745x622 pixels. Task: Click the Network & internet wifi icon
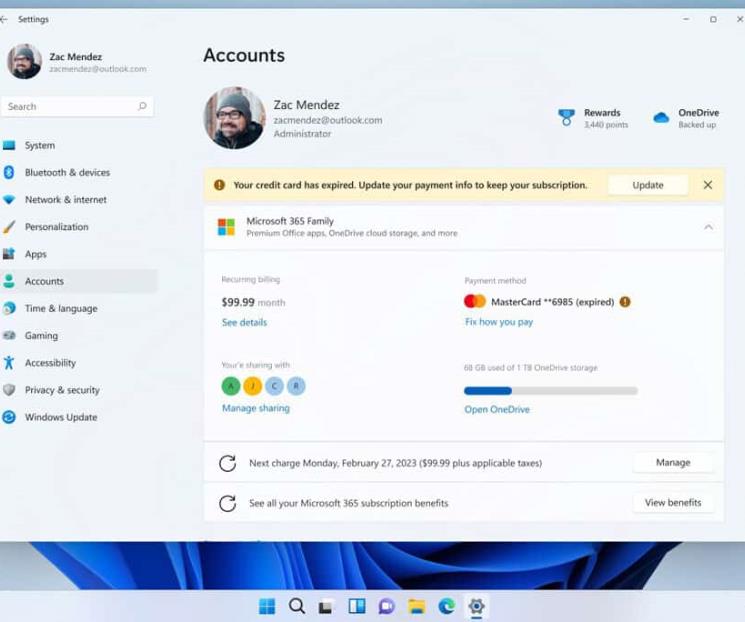click(x=9, y=200)
